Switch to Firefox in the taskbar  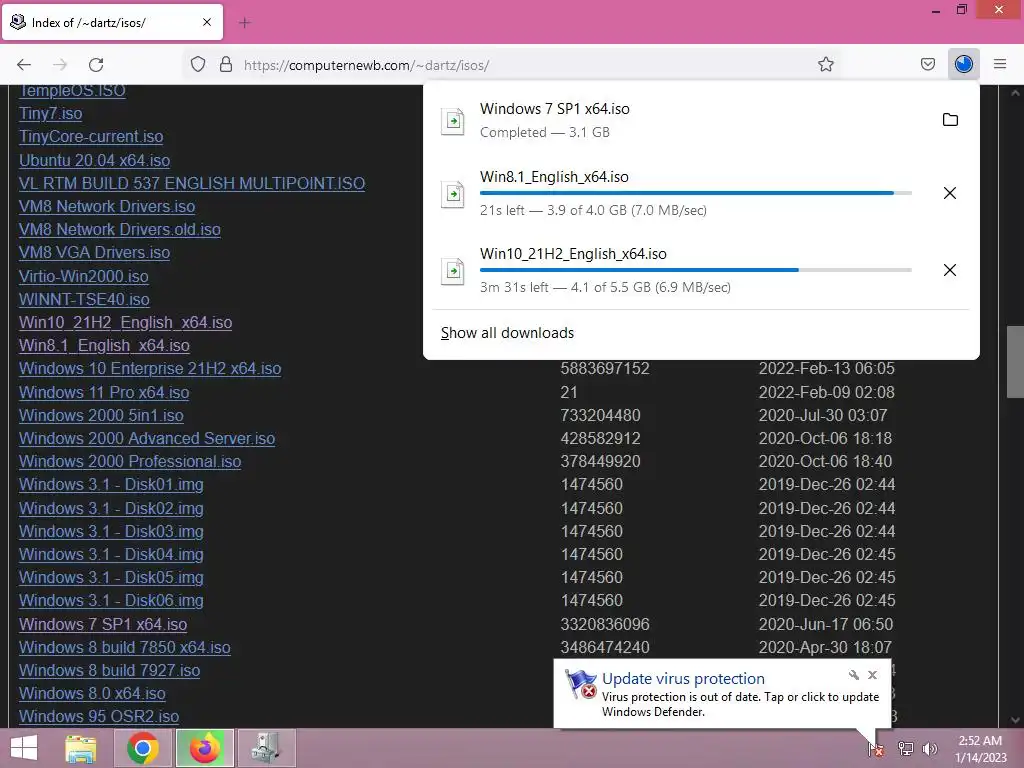coord(205,748)
